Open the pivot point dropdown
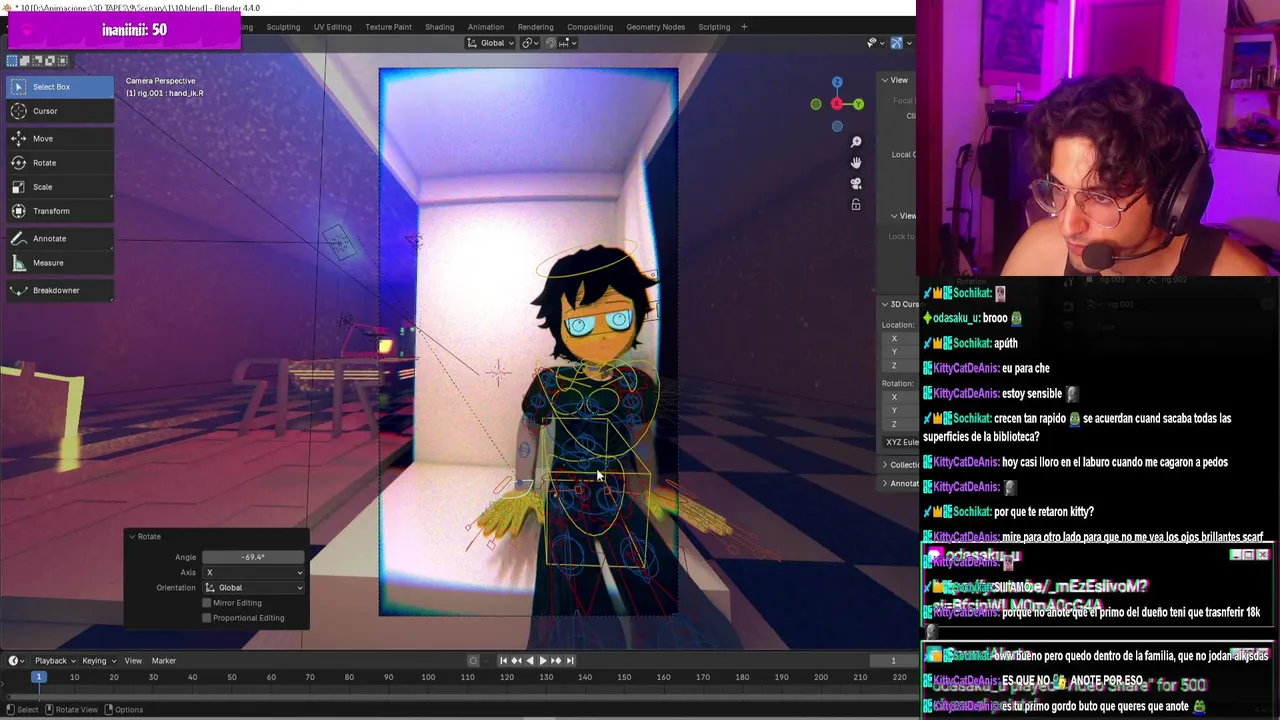This screenshot has height=720, width=1280. pyautogui.click(x=531, y=43)
